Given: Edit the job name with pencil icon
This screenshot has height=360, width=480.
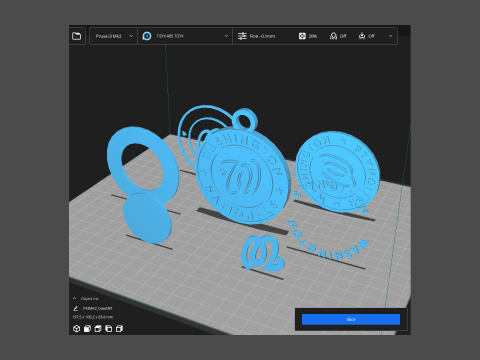Looking at the screenshot, I should (x=76, y=308).
